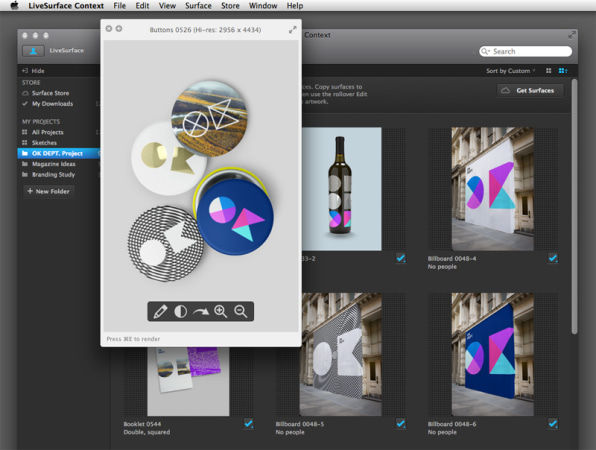Create a folder with New Folder
Screen dimensions: 596x450
point(48,191)
